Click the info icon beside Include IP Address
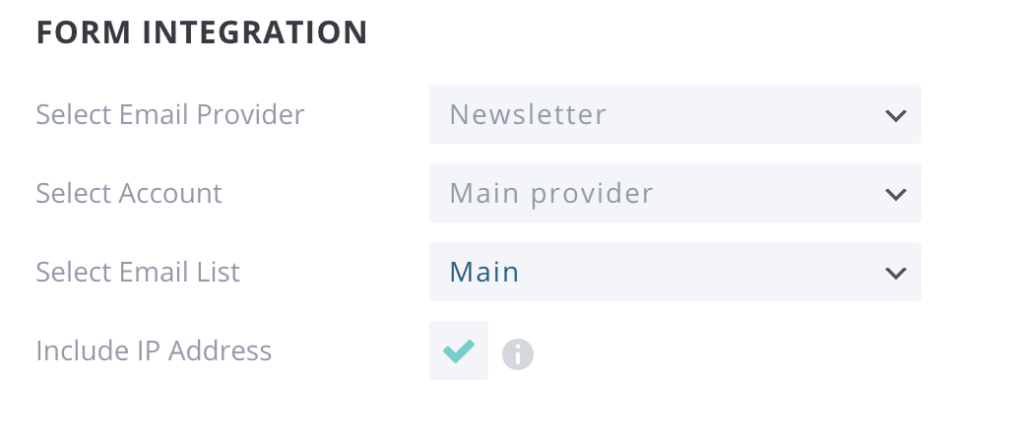 (518, 354)
